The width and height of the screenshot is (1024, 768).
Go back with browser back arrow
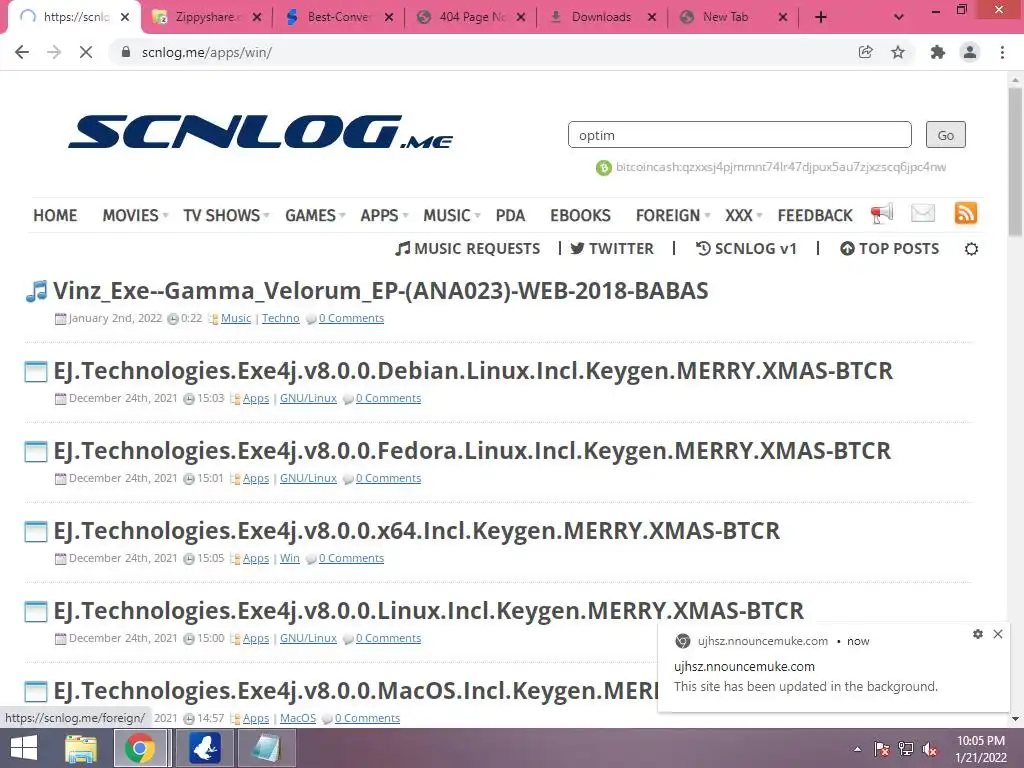pos(22,52)
